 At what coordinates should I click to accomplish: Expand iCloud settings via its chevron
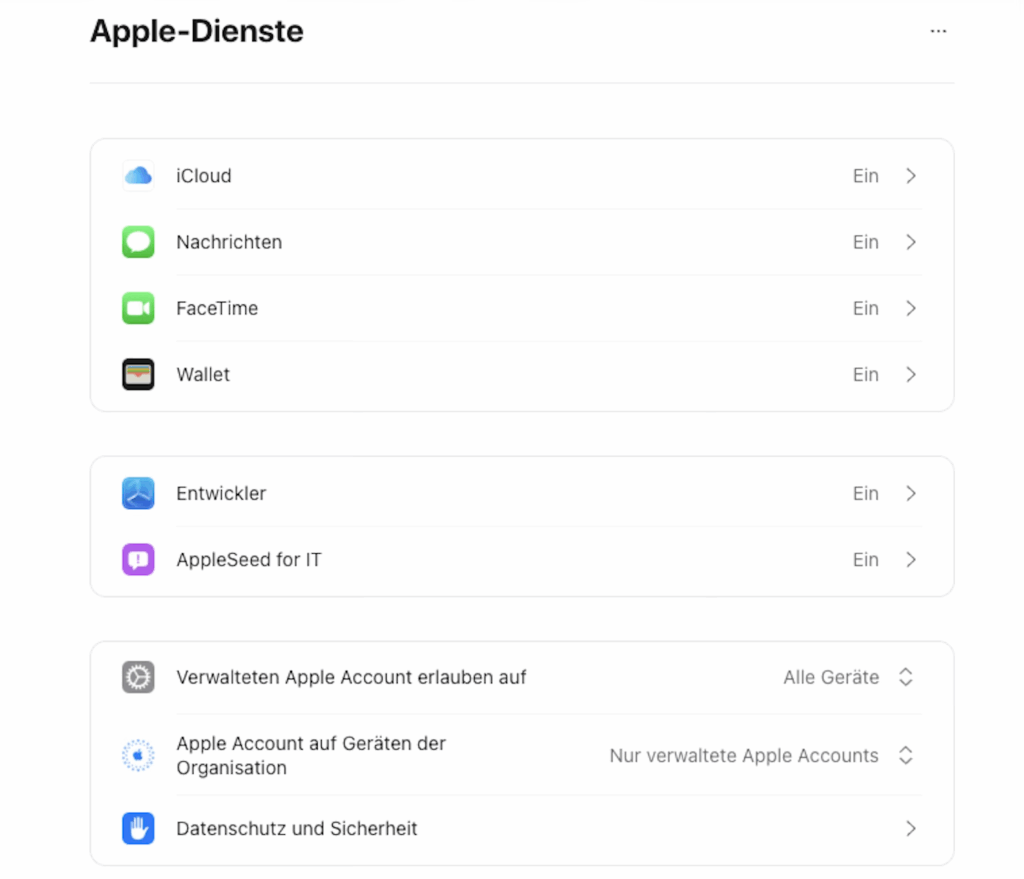[911, 176]
